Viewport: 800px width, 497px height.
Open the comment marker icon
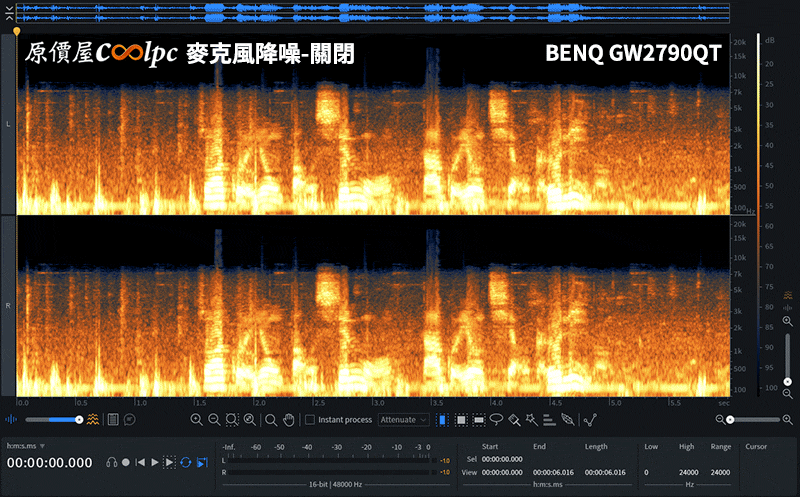[130, 419]
